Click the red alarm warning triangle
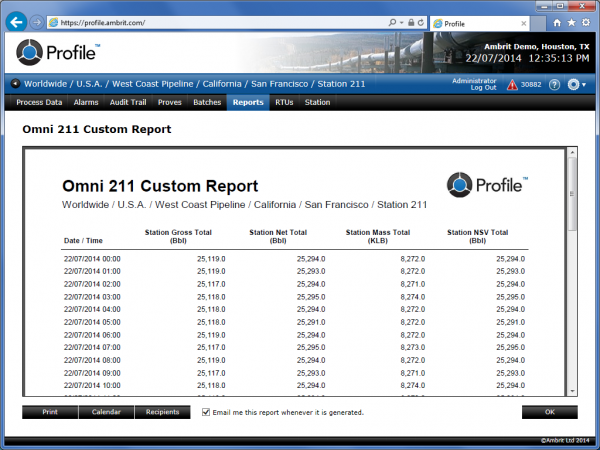 point(512,85)
